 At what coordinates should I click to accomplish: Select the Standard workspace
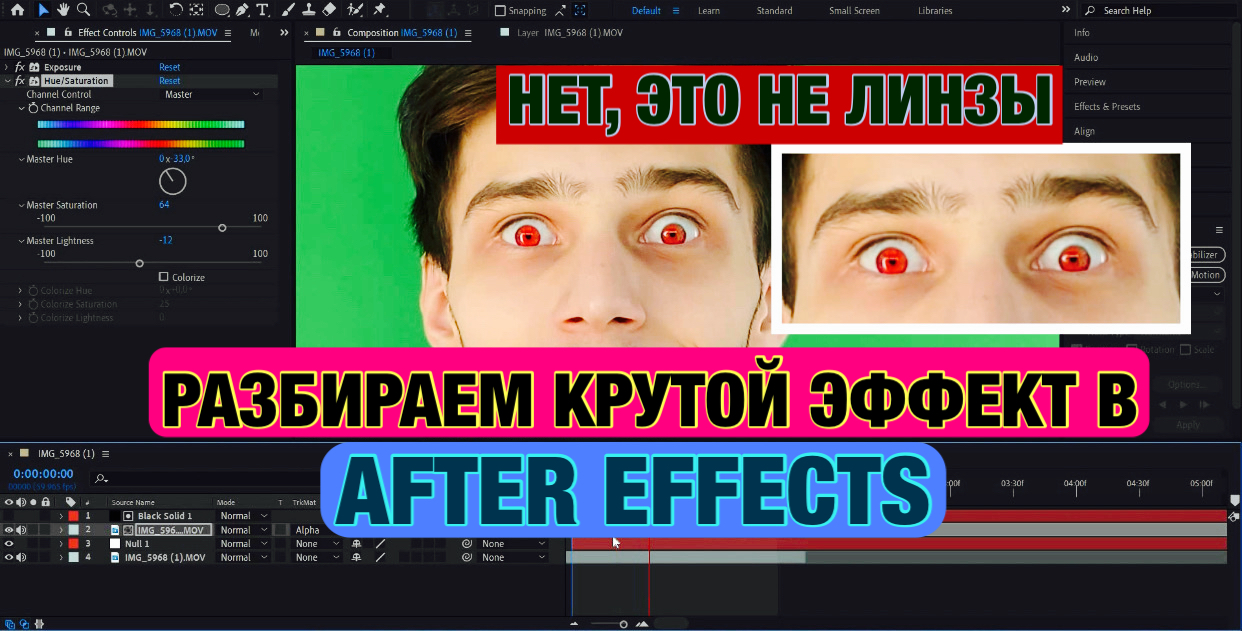774,10
